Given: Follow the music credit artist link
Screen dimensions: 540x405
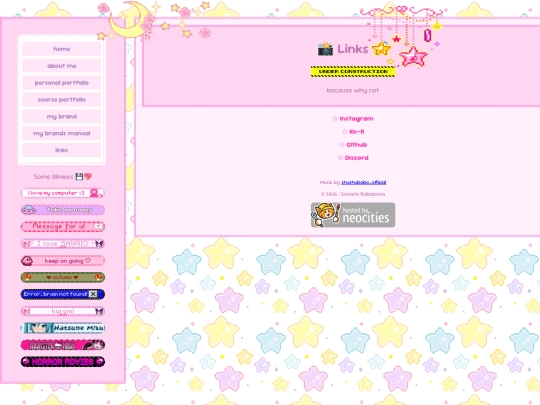Looking at the screenshot, I should [x=363, y=182].
